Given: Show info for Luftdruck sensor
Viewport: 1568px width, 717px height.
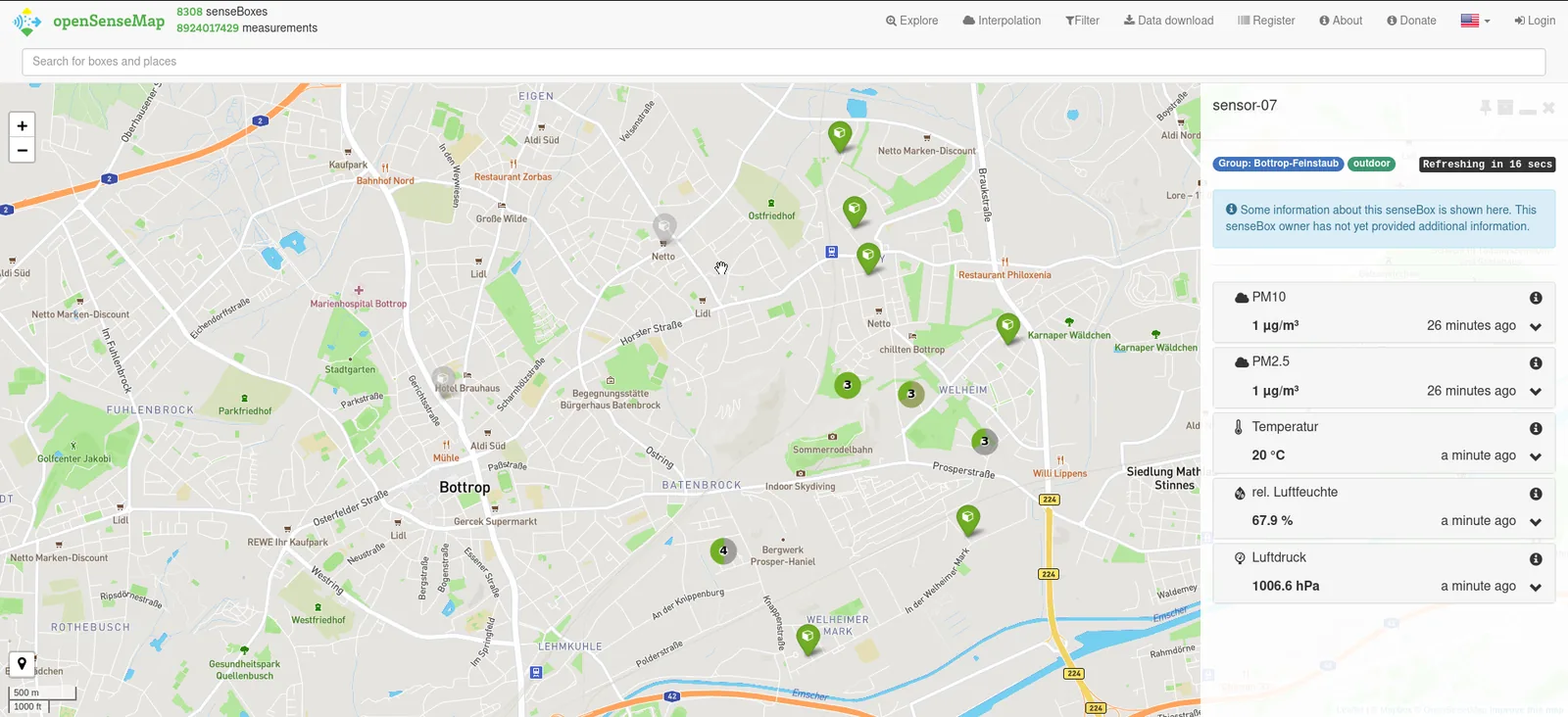Looking at the screenshot, I should click(x=1536, y=559).
